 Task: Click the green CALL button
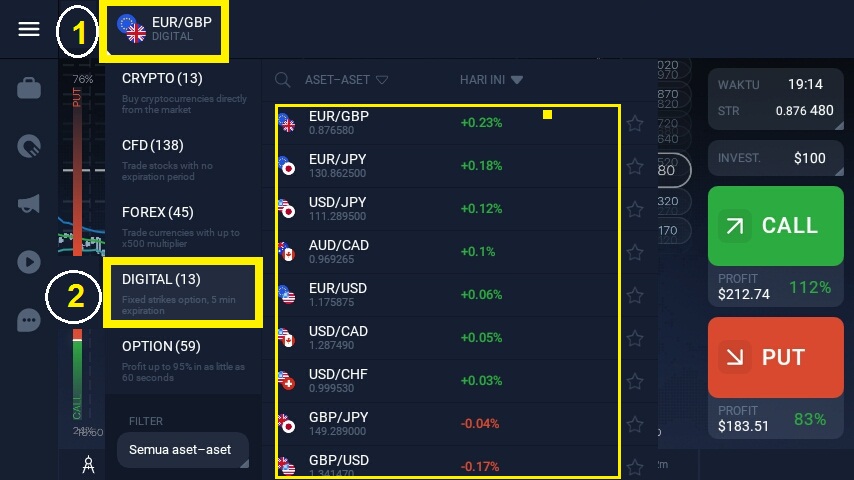(776, 226)
